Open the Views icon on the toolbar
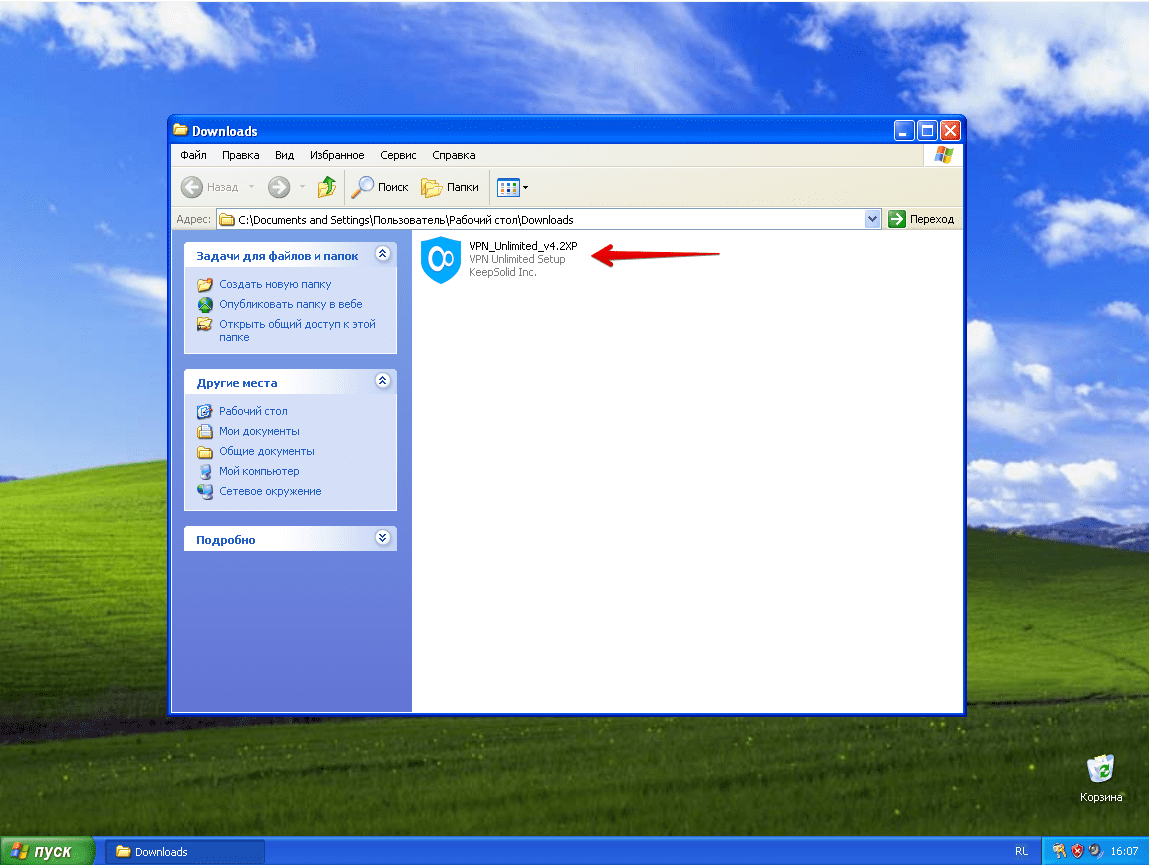Viewport: 1149px width, 865px height. pos(506,187)
